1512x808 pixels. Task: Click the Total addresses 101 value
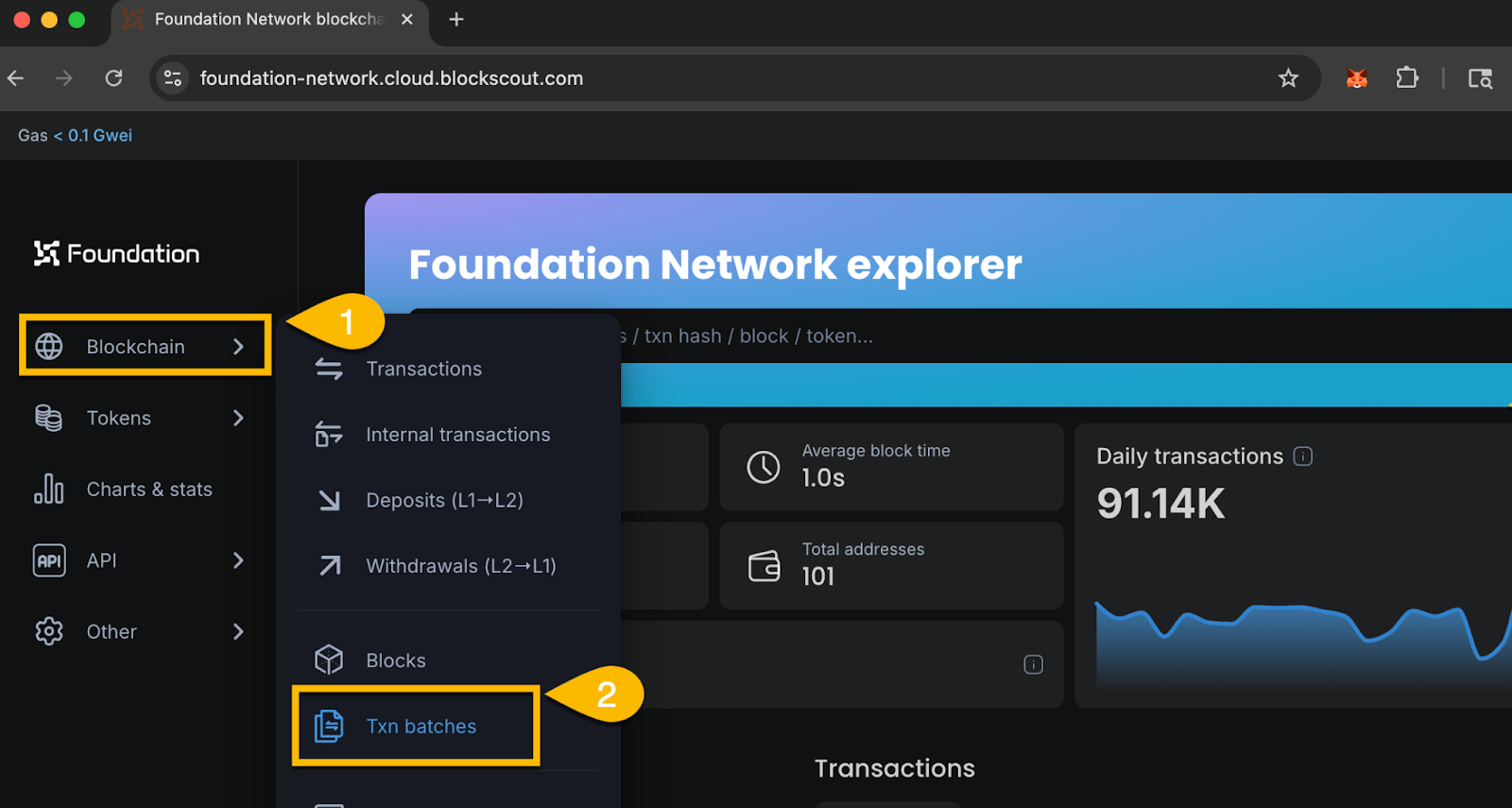tap(818, 576)
